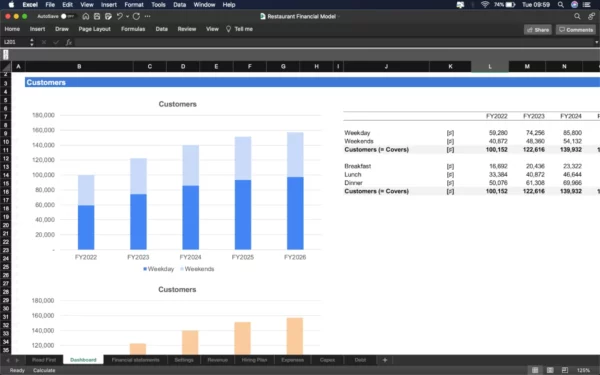This screenshot has width=600, height=375.
Task: Click the 125% zoom level in status bar
Action: point(583,370)
